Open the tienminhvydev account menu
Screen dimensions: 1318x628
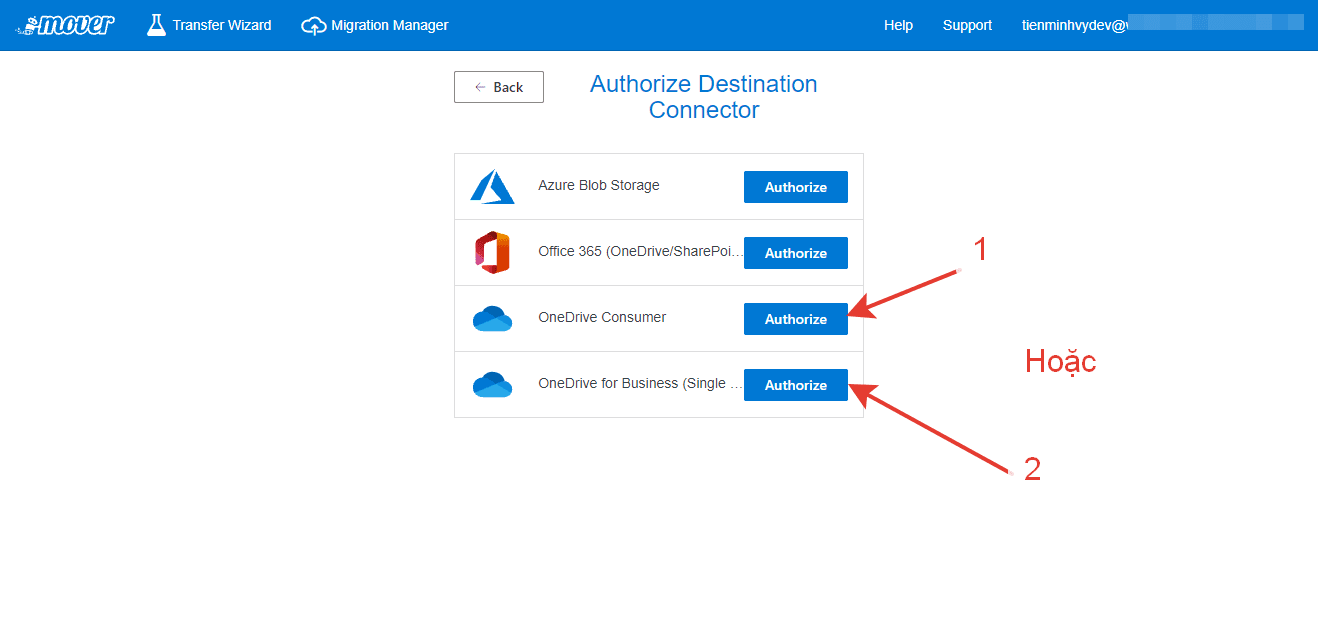click(x=1162, y=25)
